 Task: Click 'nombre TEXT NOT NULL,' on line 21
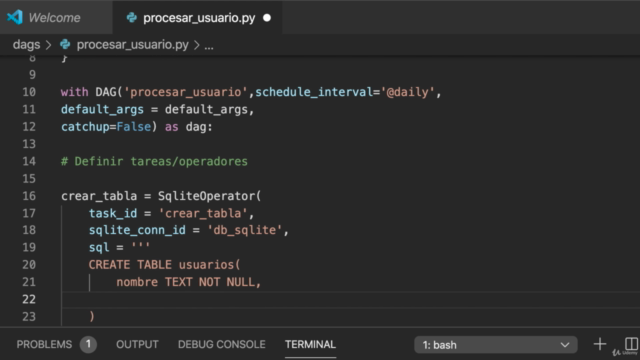click(189, 282)
